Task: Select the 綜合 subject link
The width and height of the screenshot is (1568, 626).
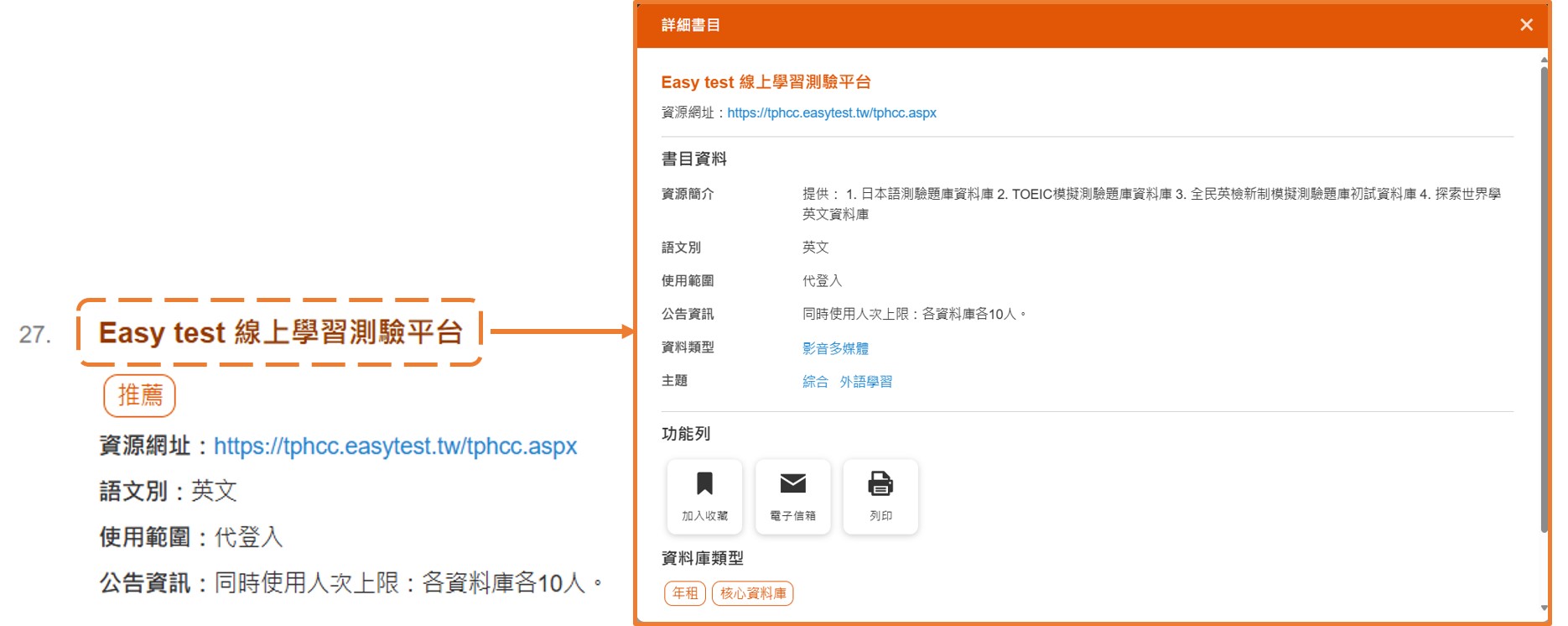Action: pos(815,382)
